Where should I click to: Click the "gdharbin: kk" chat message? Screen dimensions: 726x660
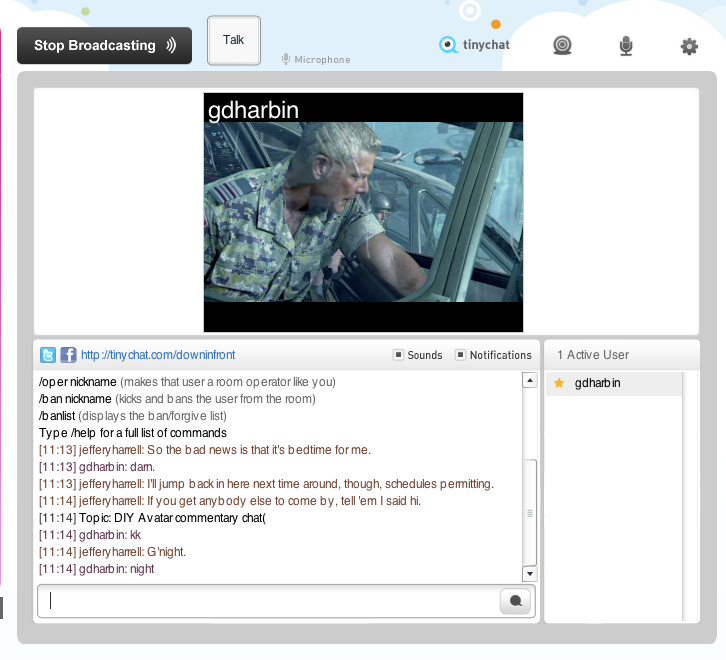90,535
